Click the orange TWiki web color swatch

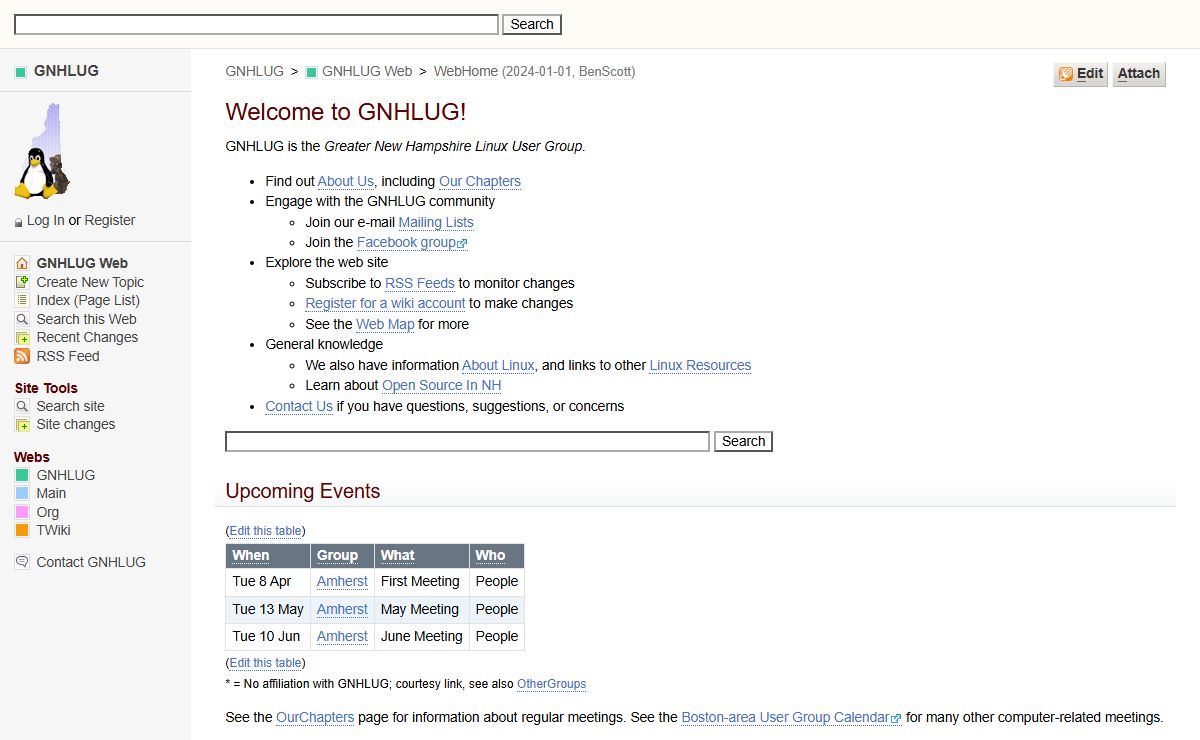pyautogui.click(x=22, y=530)
